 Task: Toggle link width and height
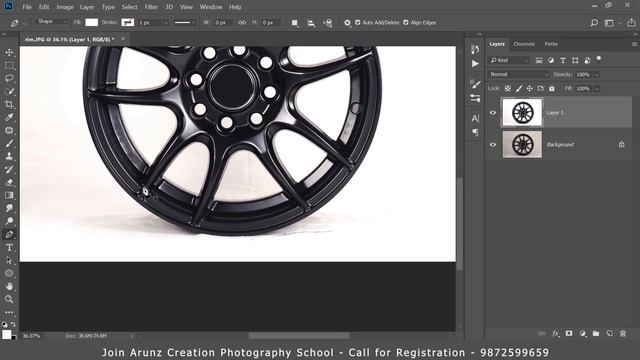242,22
